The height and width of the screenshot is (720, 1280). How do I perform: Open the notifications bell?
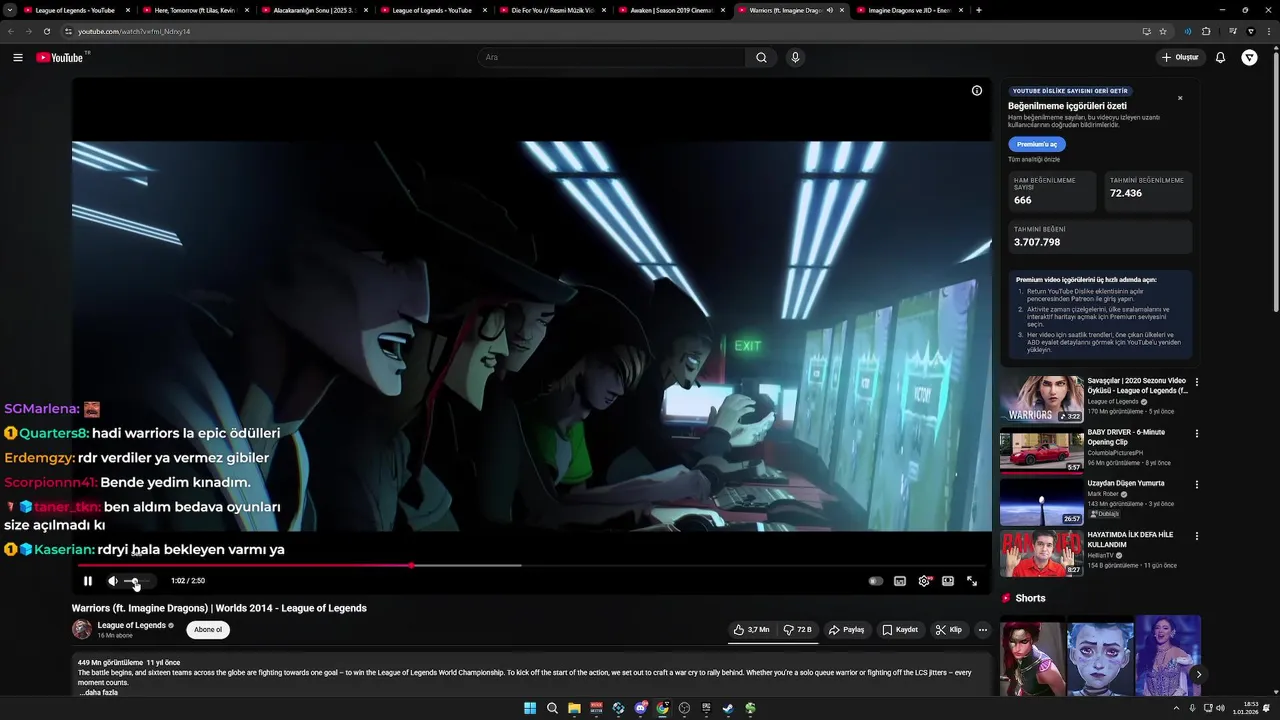pos(1220,58)
